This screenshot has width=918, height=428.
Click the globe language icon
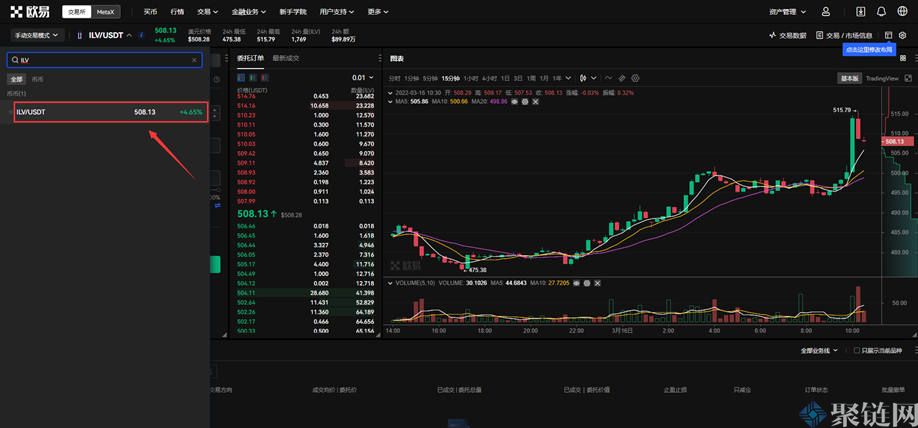[902, 12]
